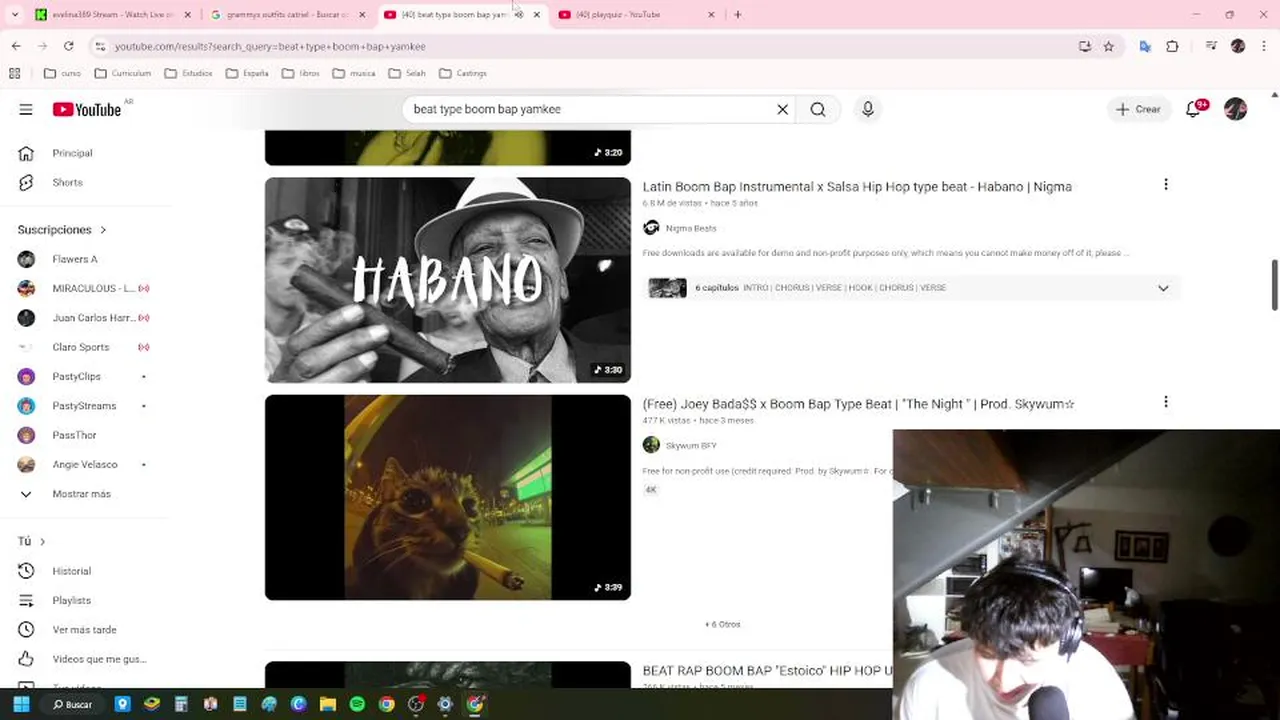The height and width of the screenshot is (720, 1280).
Task: Open Latin Boom Bap Instrumental video title
Action: click(857, 187)
